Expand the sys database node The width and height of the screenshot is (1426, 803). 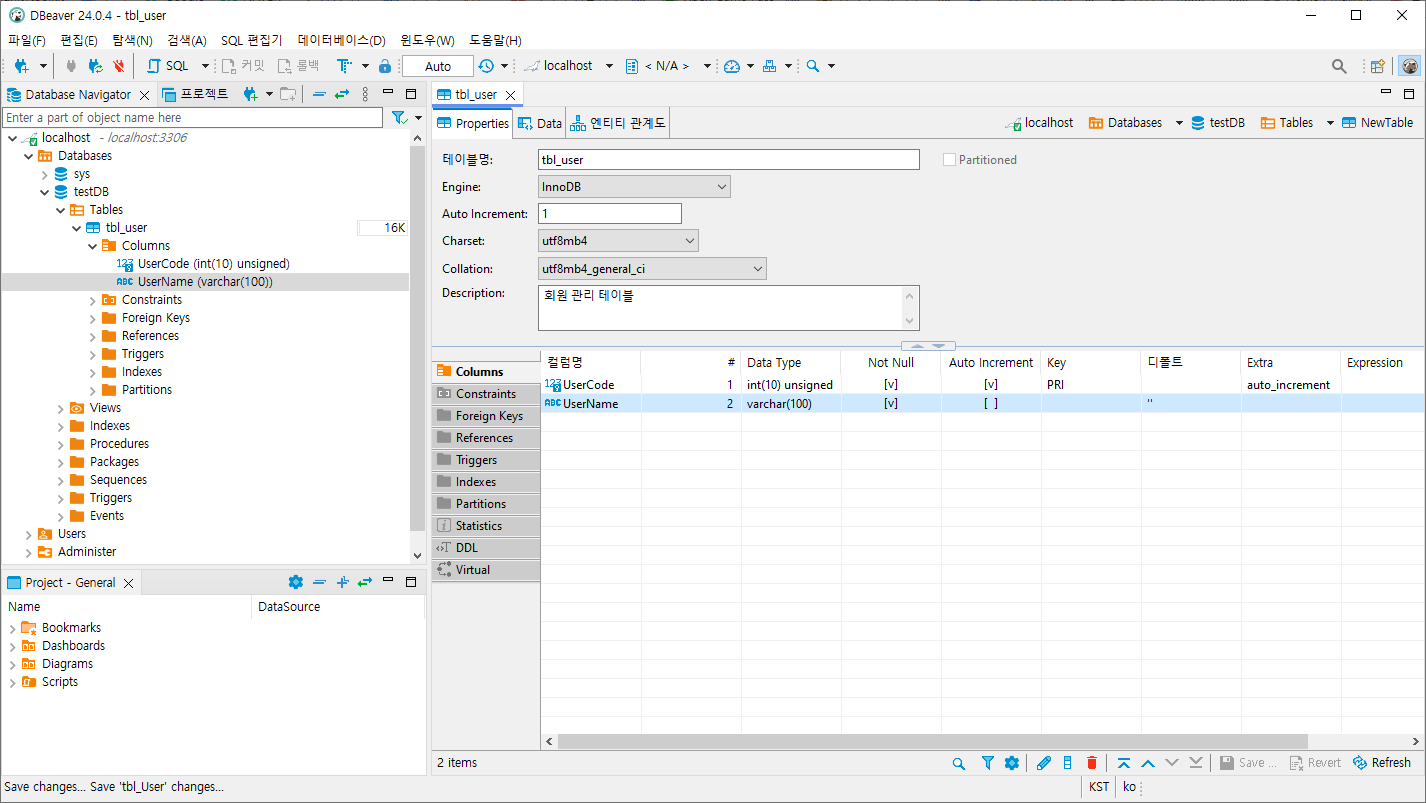click(x=45, y=174)
